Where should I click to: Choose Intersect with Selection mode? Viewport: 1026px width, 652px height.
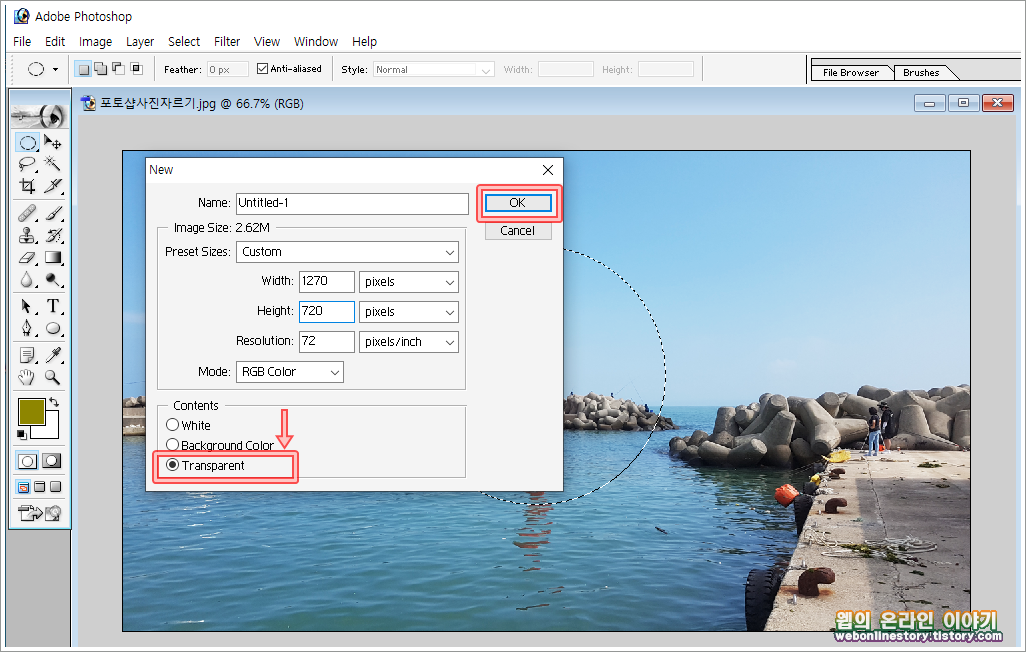[x=136, y=69]
